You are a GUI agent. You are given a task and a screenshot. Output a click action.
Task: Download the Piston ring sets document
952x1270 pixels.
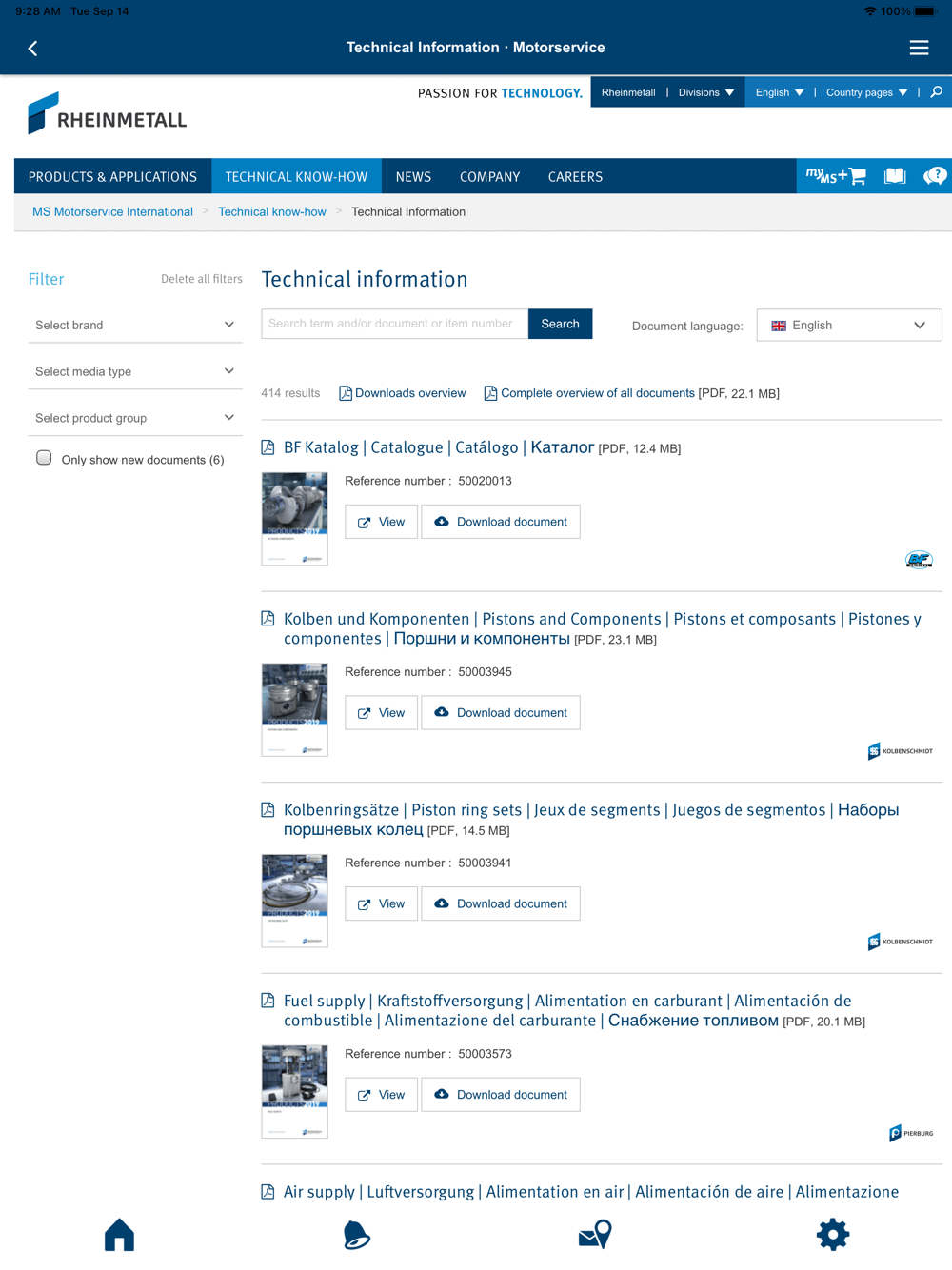[501, 903]
